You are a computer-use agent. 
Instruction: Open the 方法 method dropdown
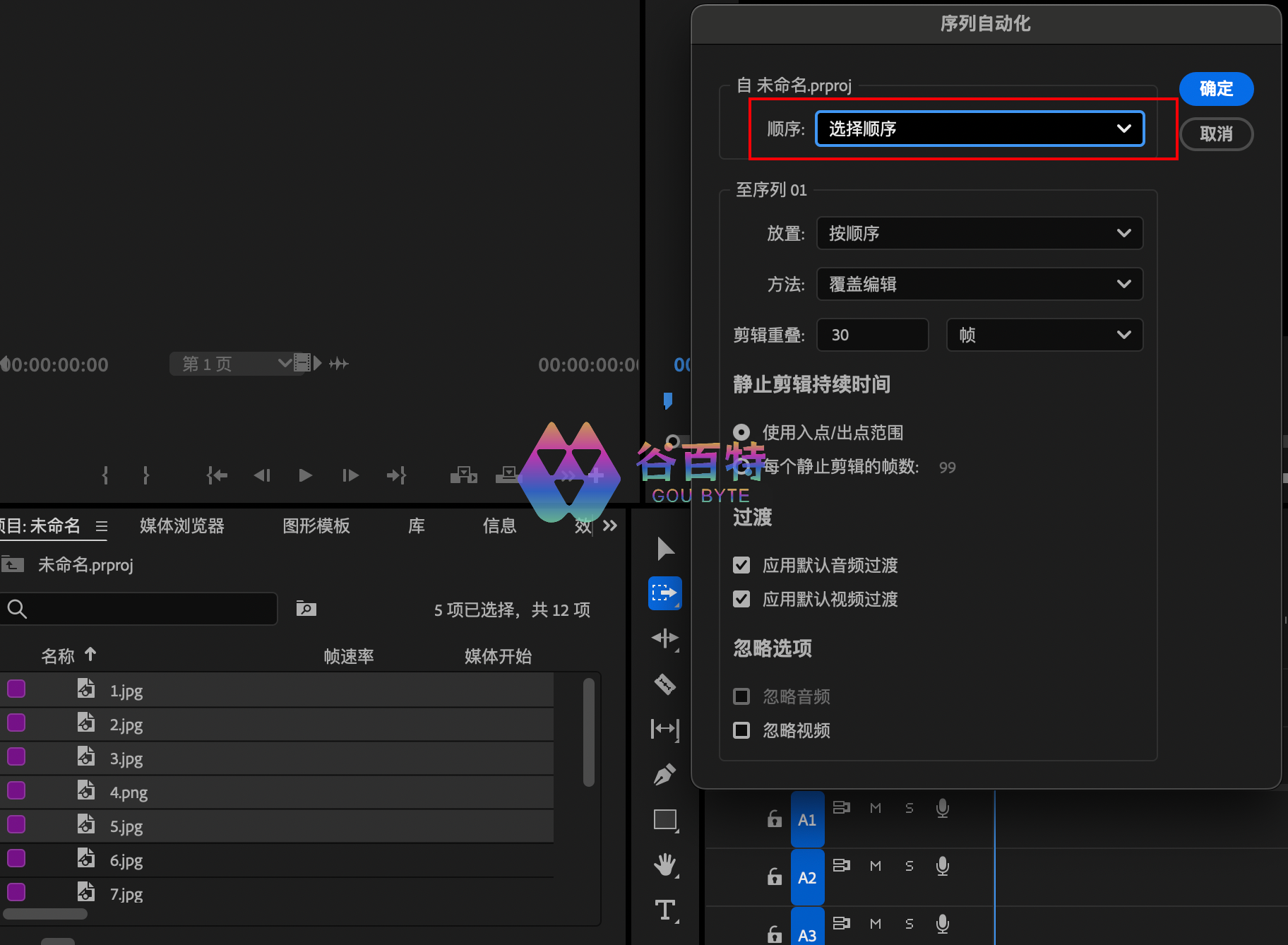coord(979,284)
